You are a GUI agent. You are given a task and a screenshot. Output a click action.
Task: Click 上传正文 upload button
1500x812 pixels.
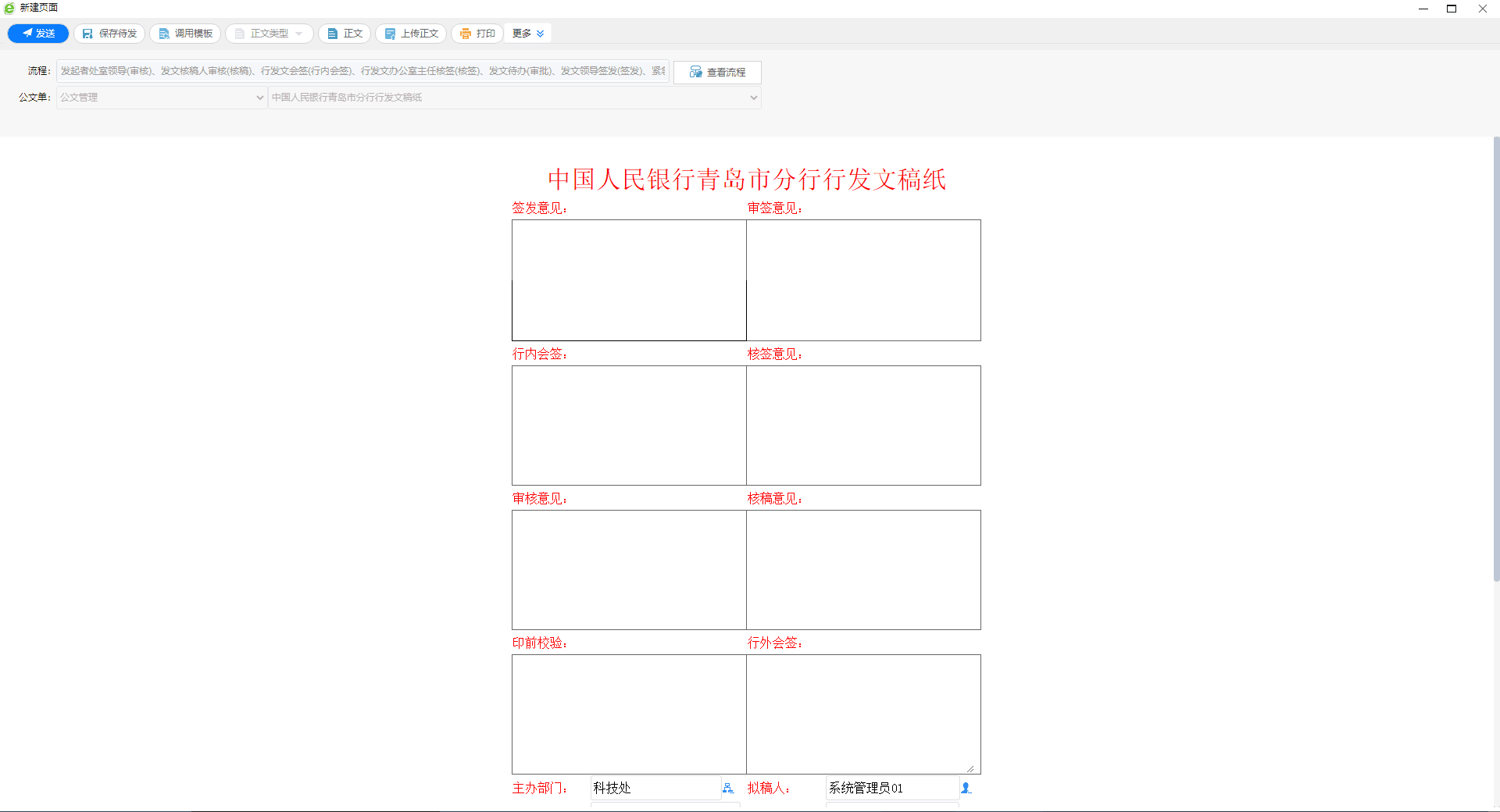point(411,34)
